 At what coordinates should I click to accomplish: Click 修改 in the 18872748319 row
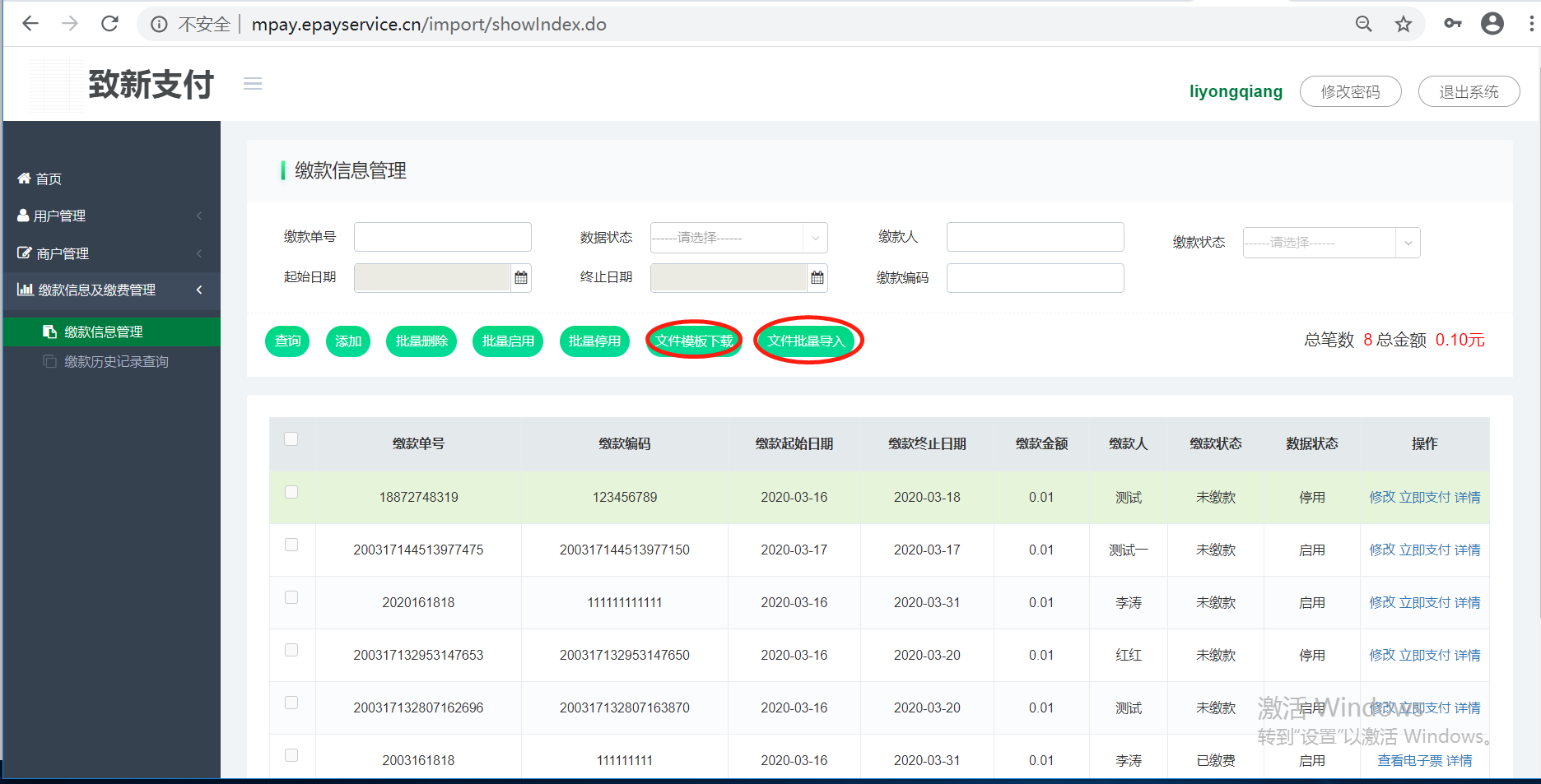[1382, 497]
